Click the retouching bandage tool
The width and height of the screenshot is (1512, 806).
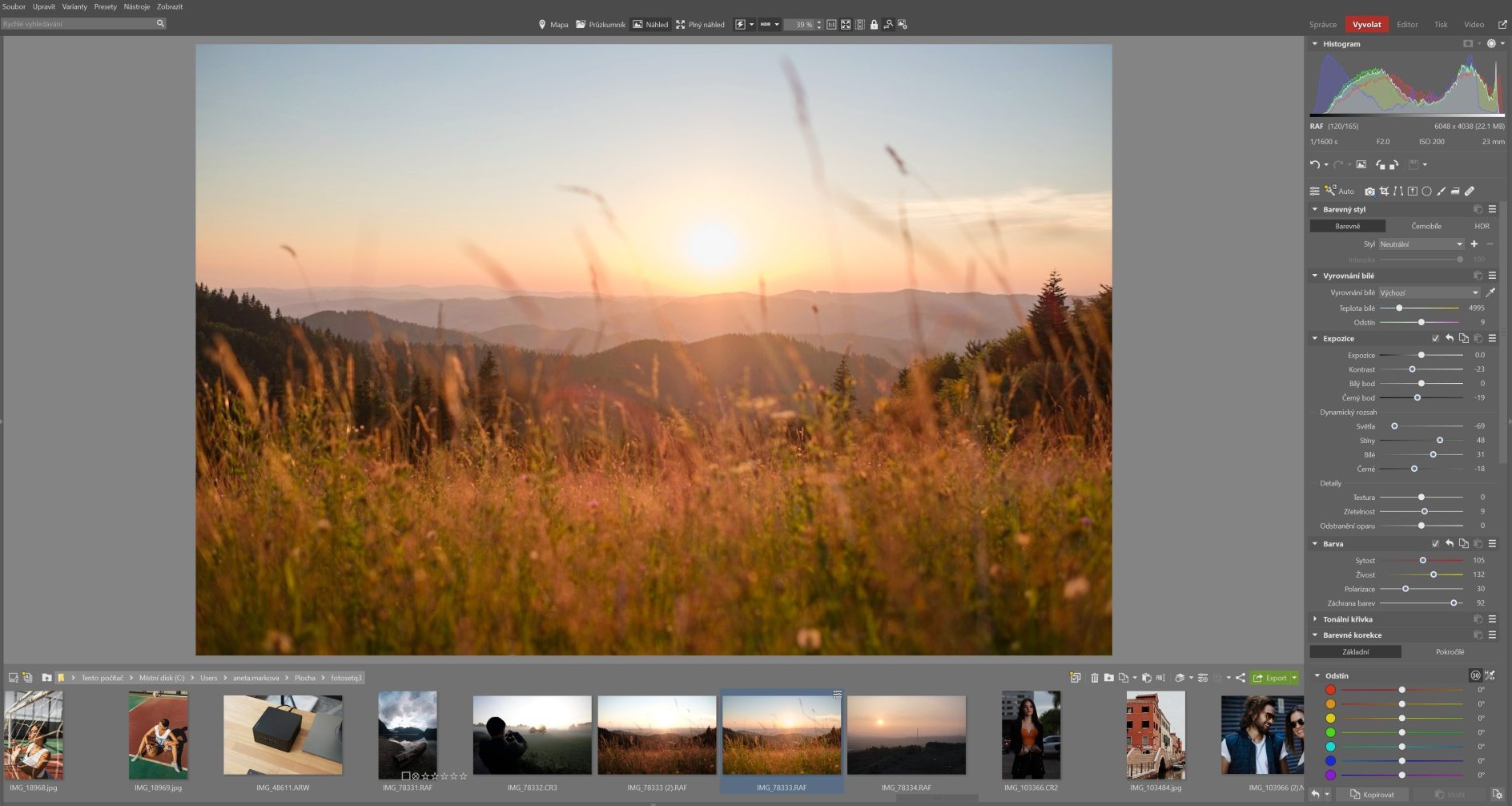click(1470, 191)
